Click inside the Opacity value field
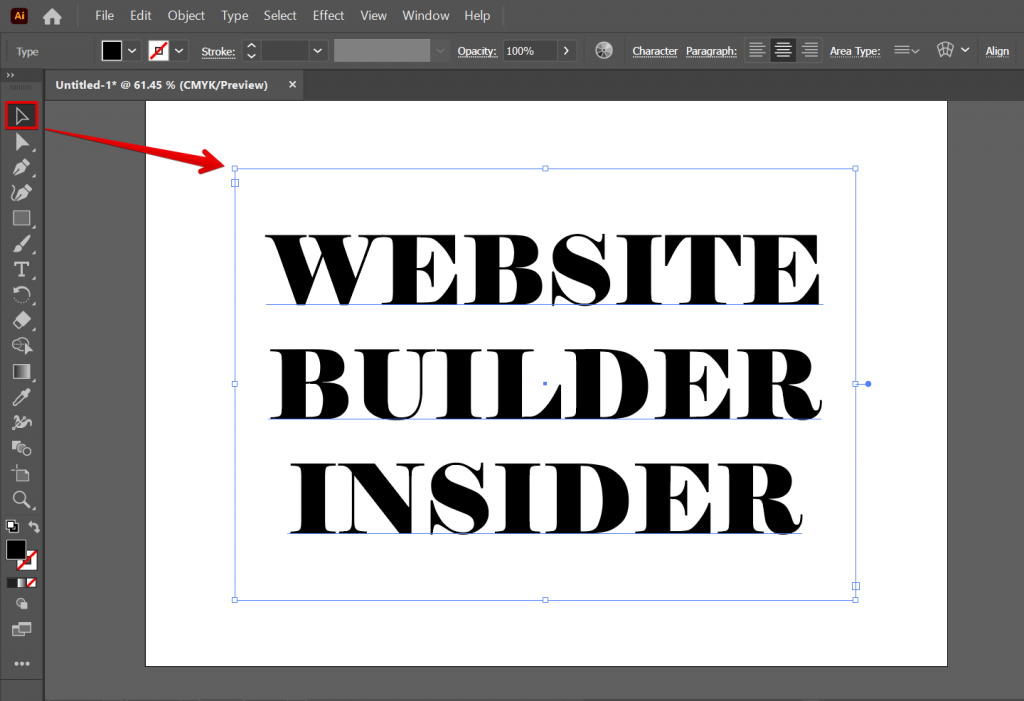 520,50
